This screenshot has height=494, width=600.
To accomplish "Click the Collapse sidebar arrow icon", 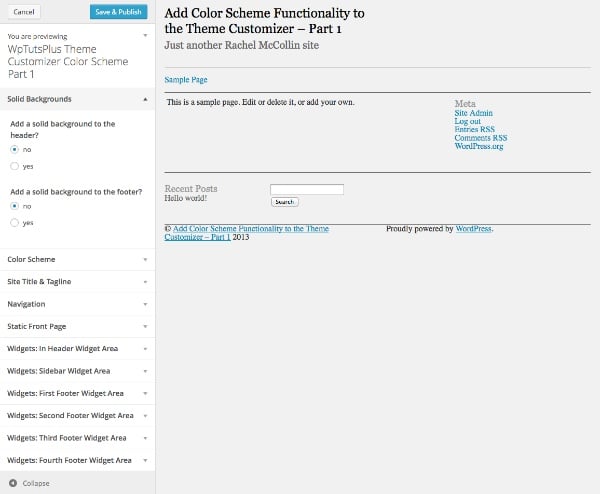I will (x=13, y=483).
